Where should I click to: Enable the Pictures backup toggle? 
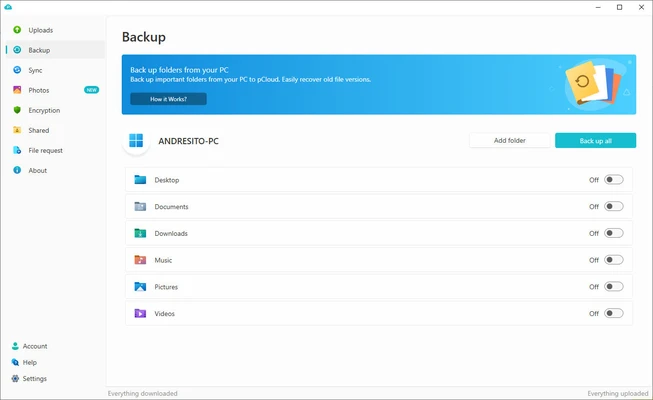click(614, 286)
